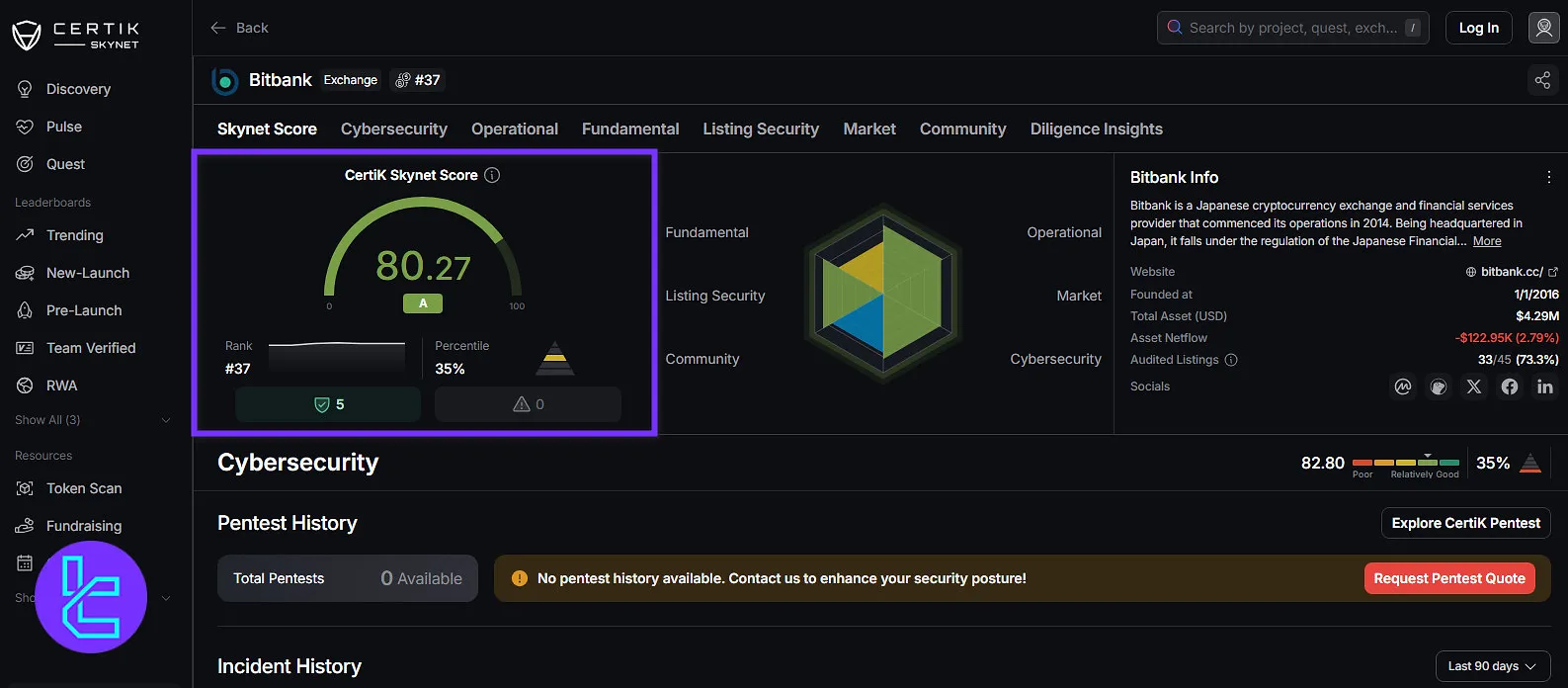Open Bitbank's X (Twitter) social link
Viewport: 1568px width, 688px height.
pos(1474,387)
